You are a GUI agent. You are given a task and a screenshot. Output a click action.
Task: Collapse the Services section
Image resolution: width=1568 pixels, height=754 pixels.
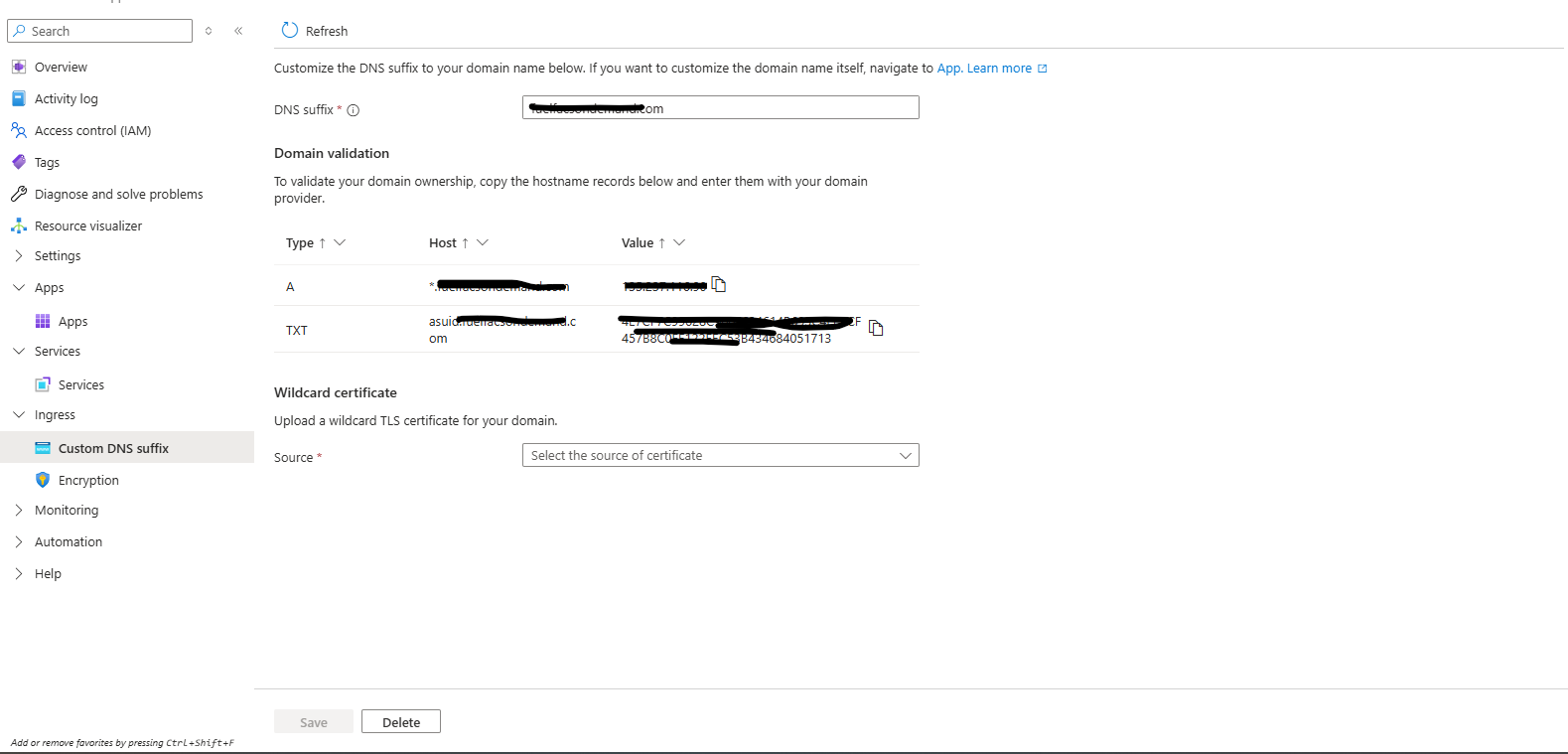pyautogui.click(x=19, y=351)
